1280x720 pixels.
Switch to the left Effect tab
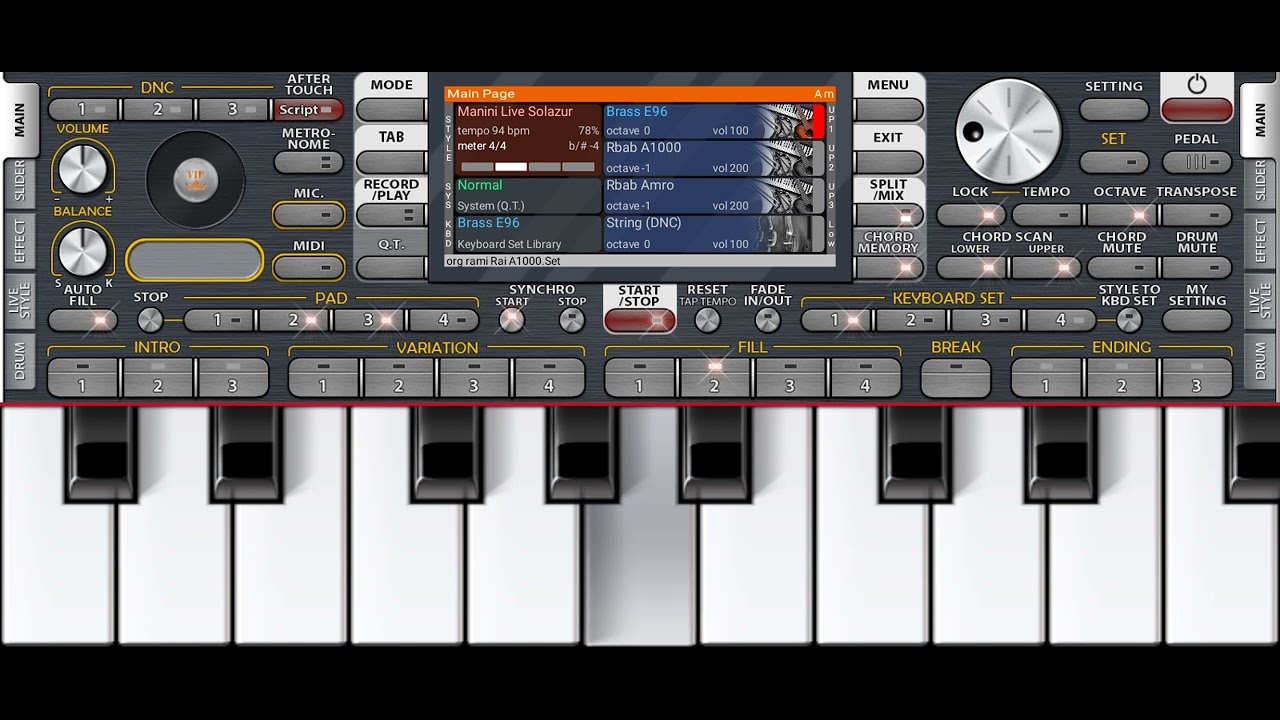pyautogui.click(x=20, y=241)
